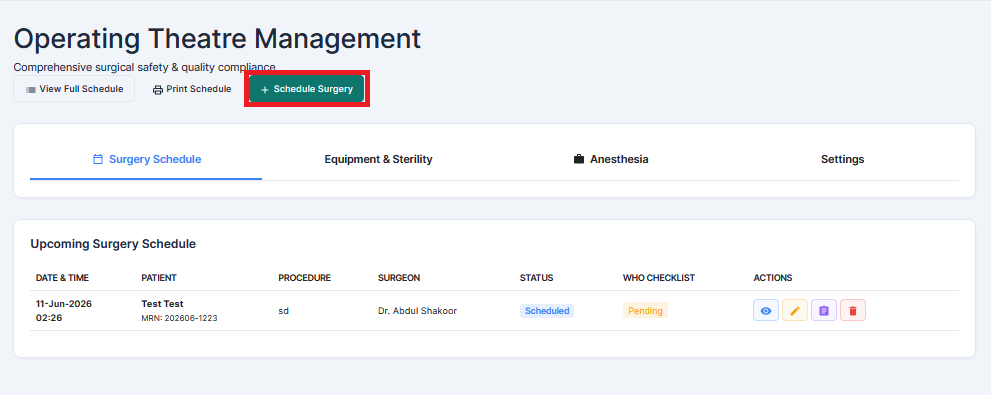Open the Equipment & Sterility tab

point(378,159)
